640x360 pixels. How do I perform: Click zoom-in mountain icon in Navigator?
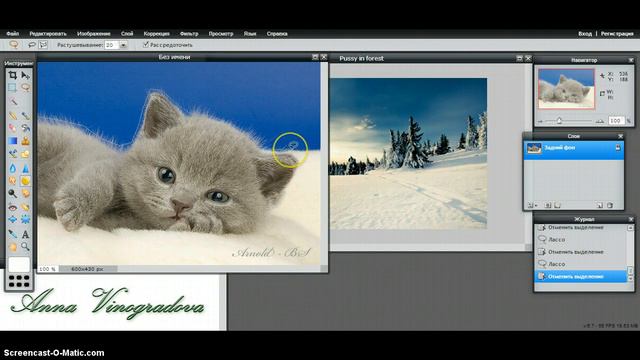coord(600,121)
